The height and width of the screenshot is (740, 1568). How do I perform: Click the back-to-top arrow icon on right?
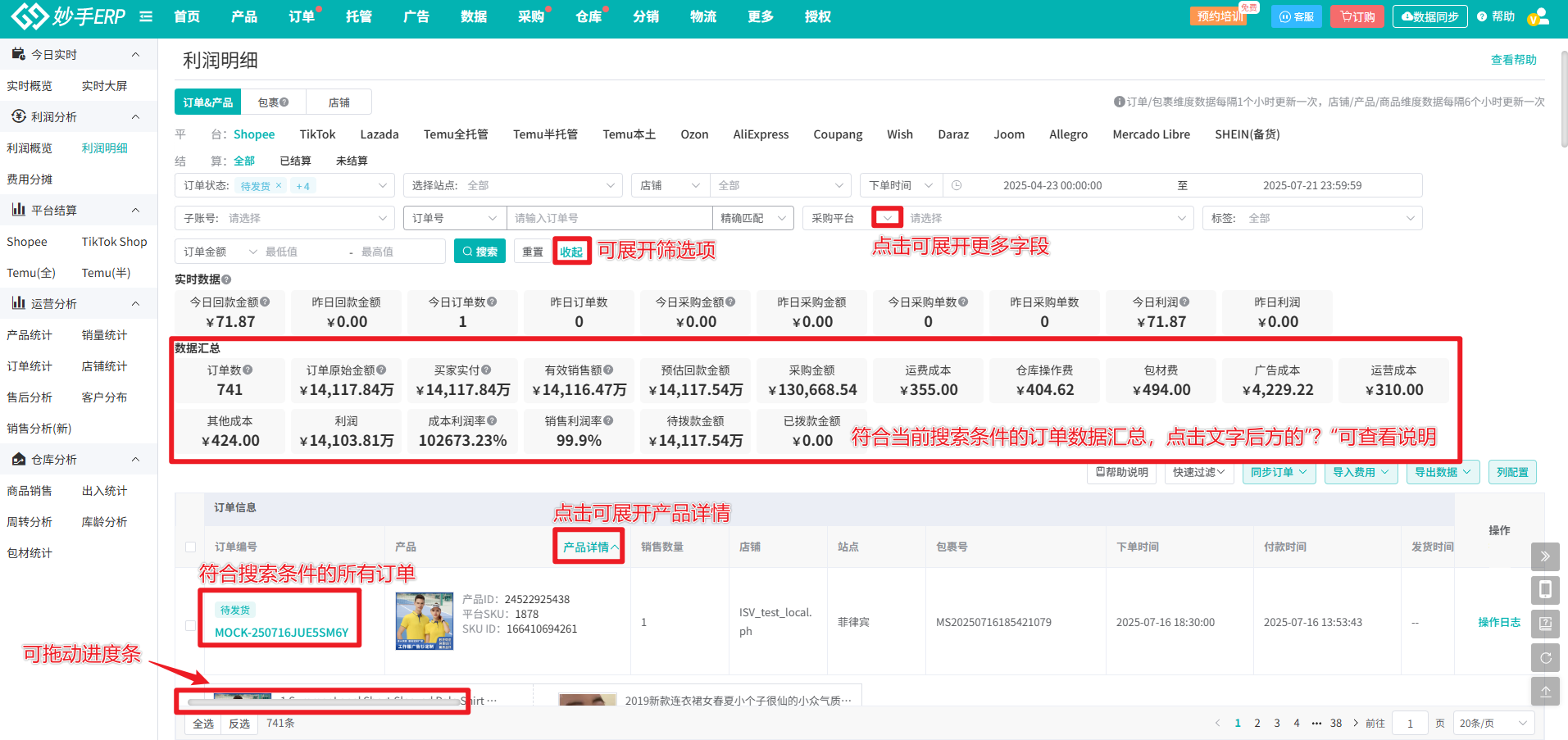click(x=1545, y=691)
